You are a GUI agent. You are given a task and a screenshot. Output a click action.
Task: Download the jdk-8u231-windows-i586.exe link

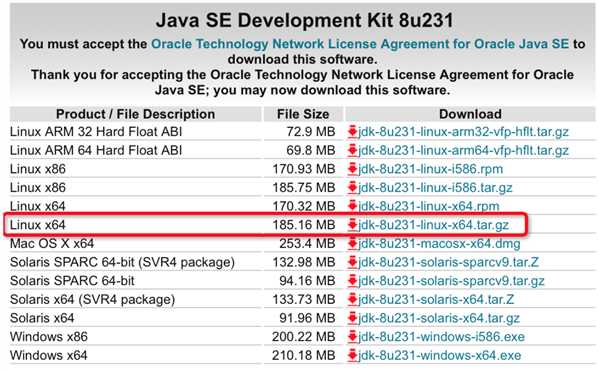442,337
